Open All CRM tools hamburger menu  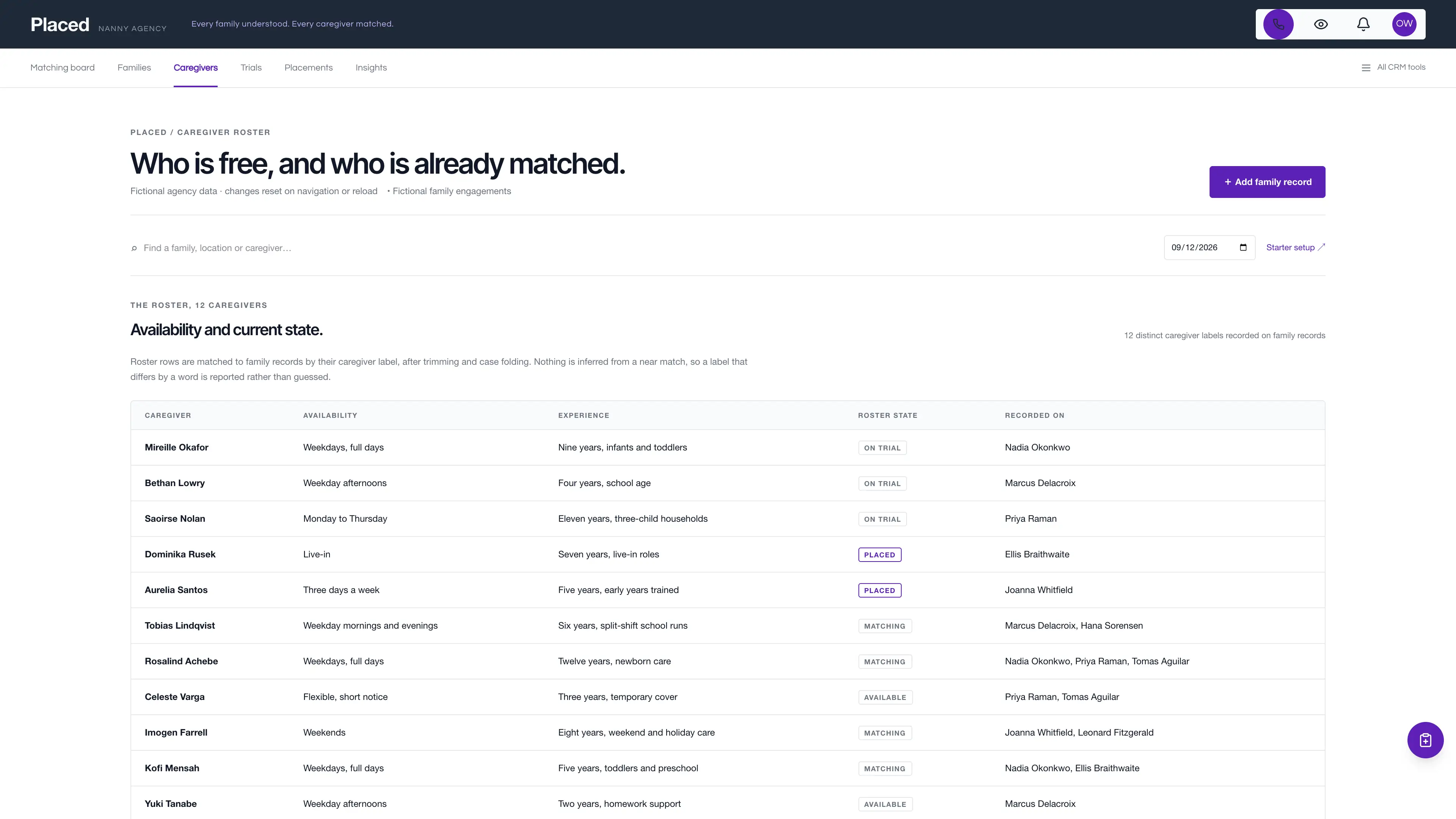[1393, 67]
